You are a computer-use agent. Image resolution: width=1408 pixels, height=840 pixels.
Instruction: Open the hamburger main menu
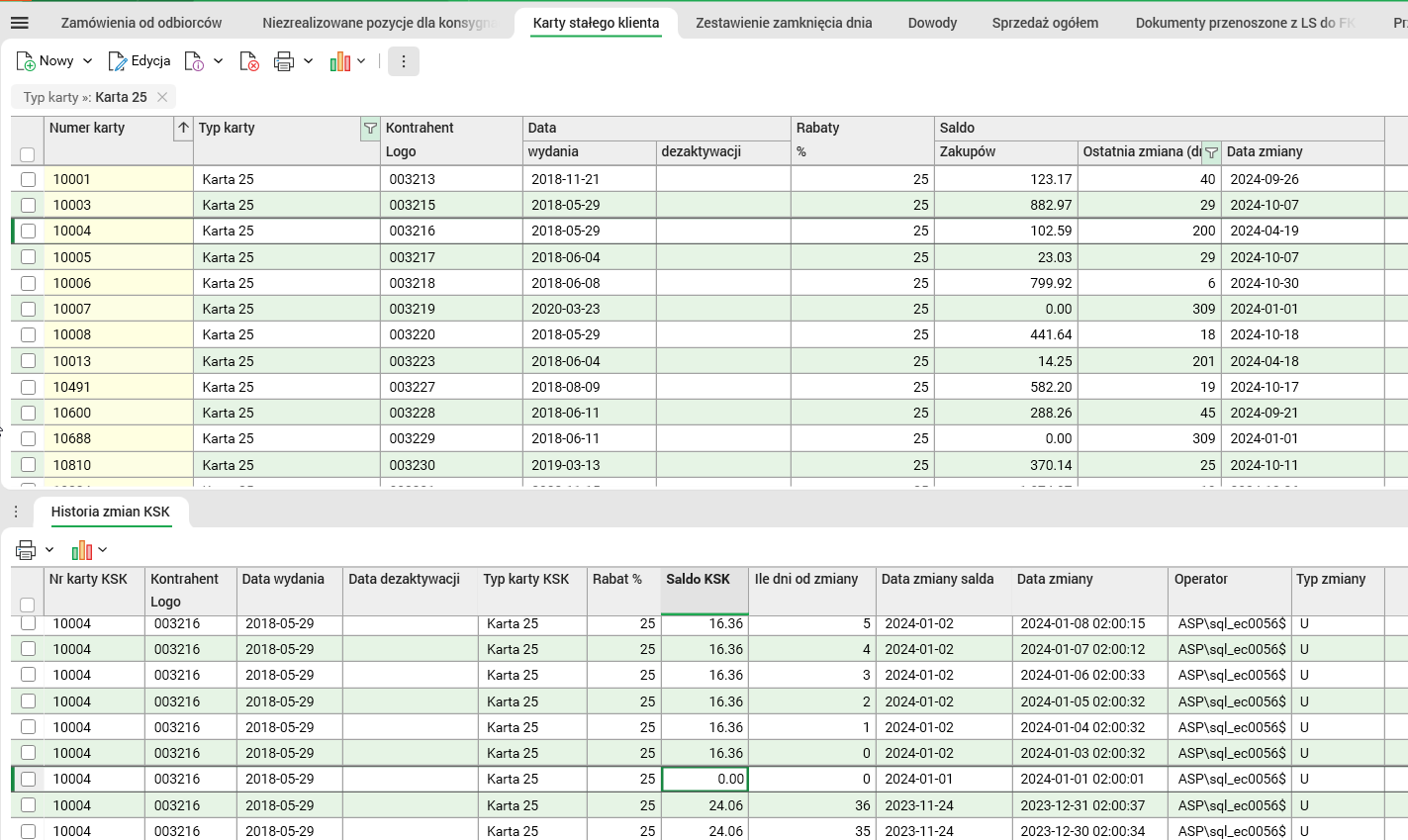[x=19, y=23]
